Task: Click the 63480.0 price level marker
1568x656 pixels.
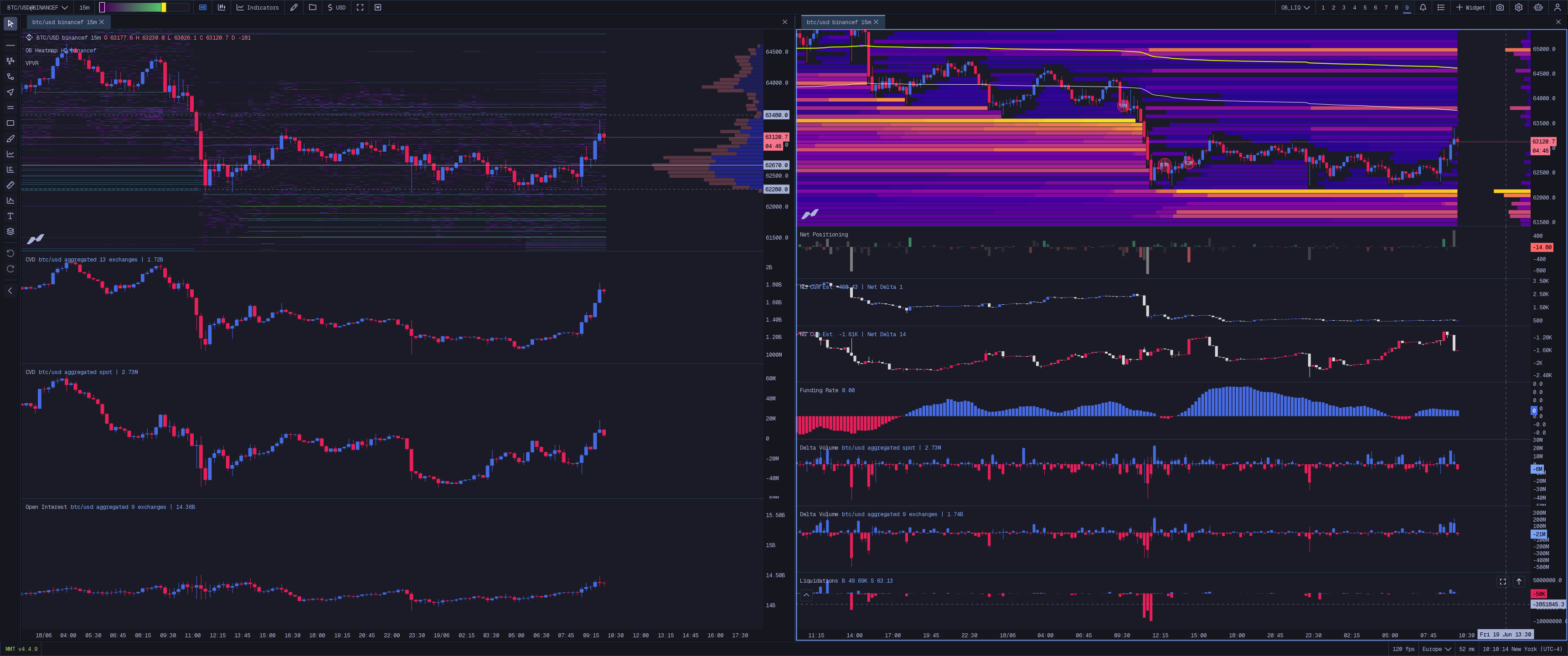Action: coord(776,115)
